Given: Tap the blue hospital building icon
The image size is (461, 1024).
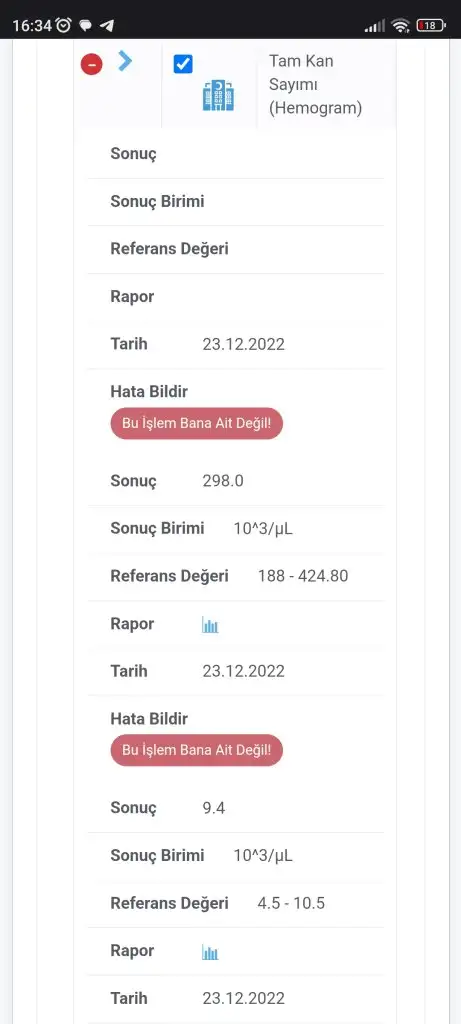Looking at the screenshot, I should point(218,95).
